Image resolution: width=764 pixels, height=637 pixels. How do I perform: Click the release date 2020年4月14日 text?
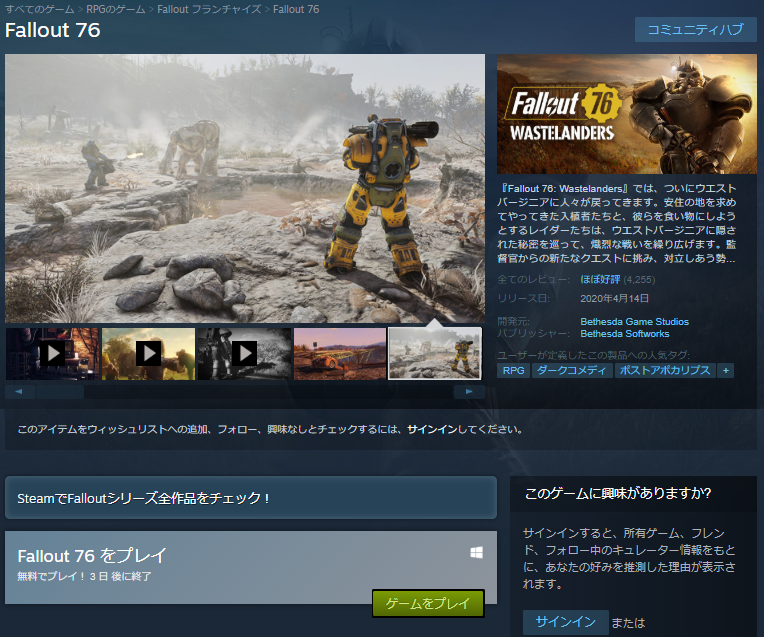614,298
